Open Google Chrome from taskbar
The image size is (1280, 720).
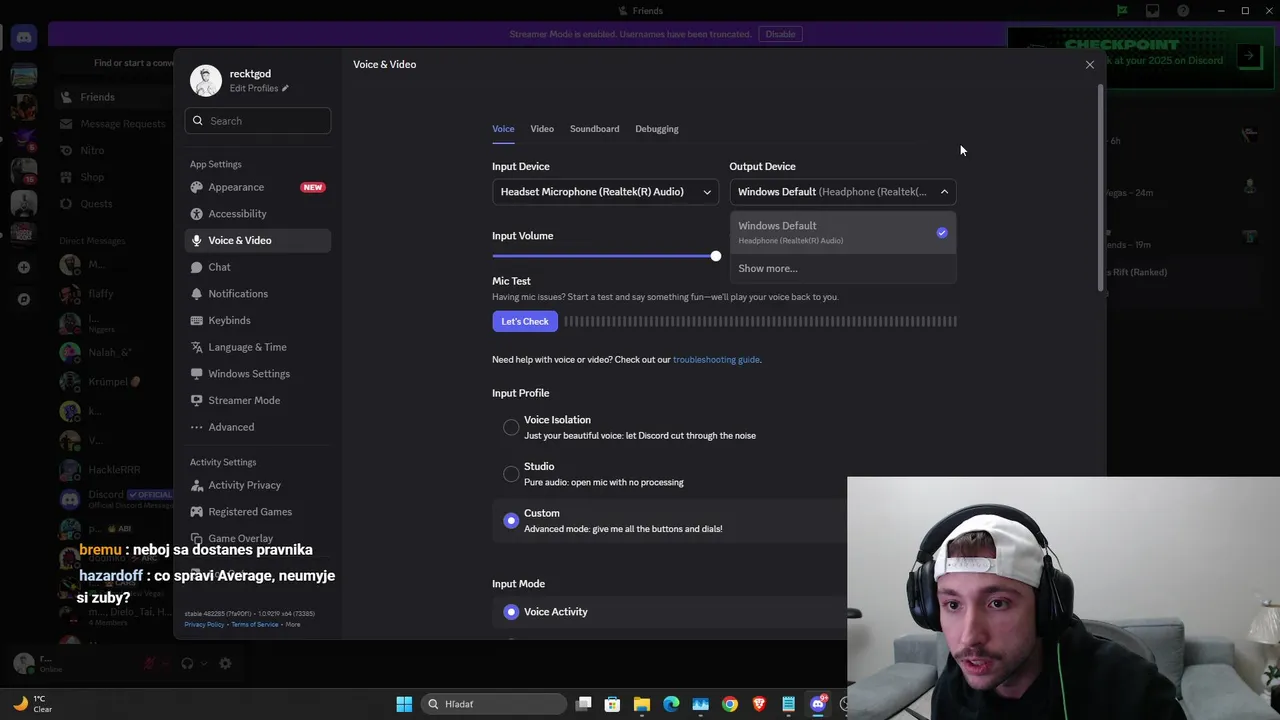[730, 704]
